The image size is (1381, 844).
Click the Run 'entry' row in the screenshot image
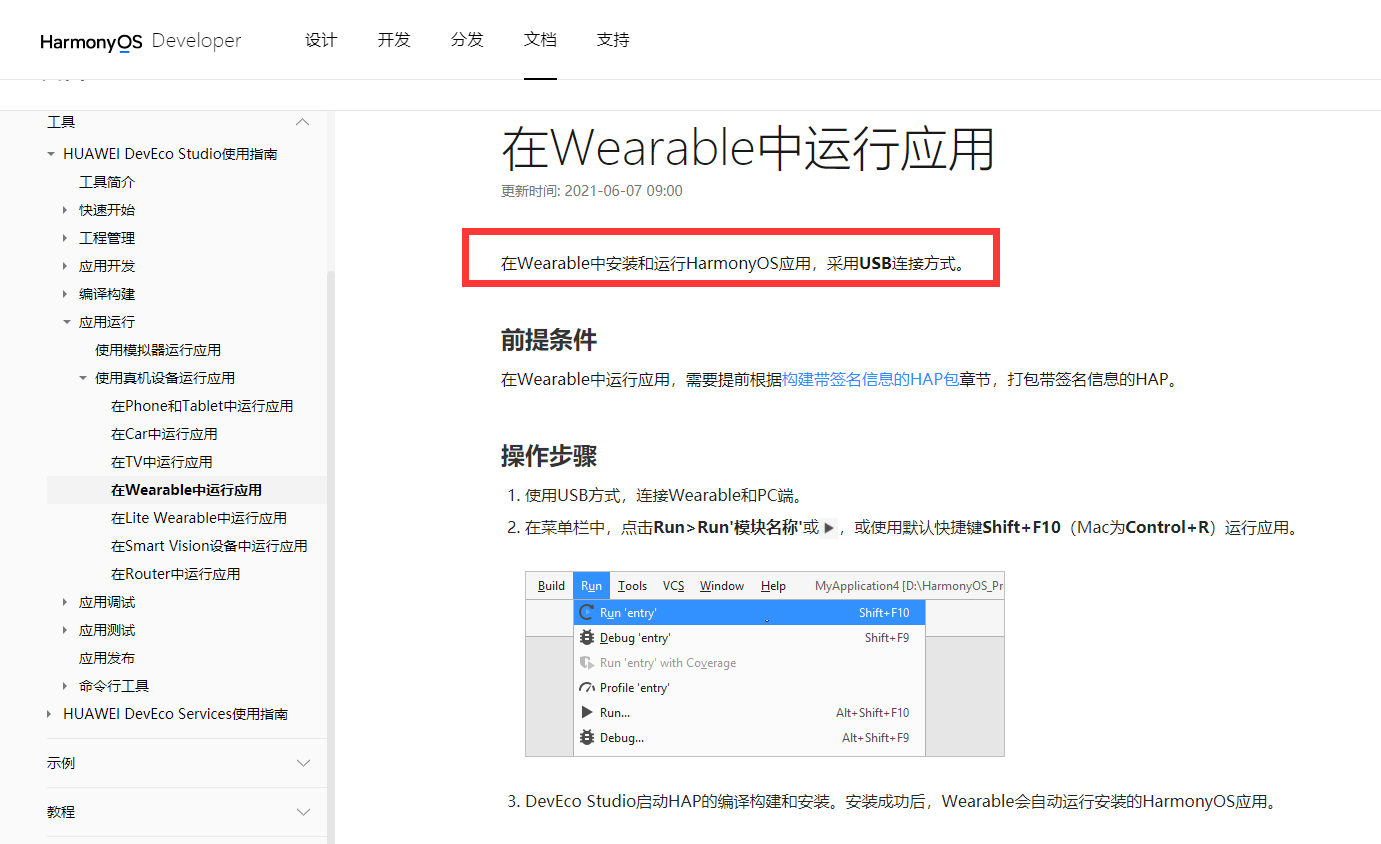749,613
